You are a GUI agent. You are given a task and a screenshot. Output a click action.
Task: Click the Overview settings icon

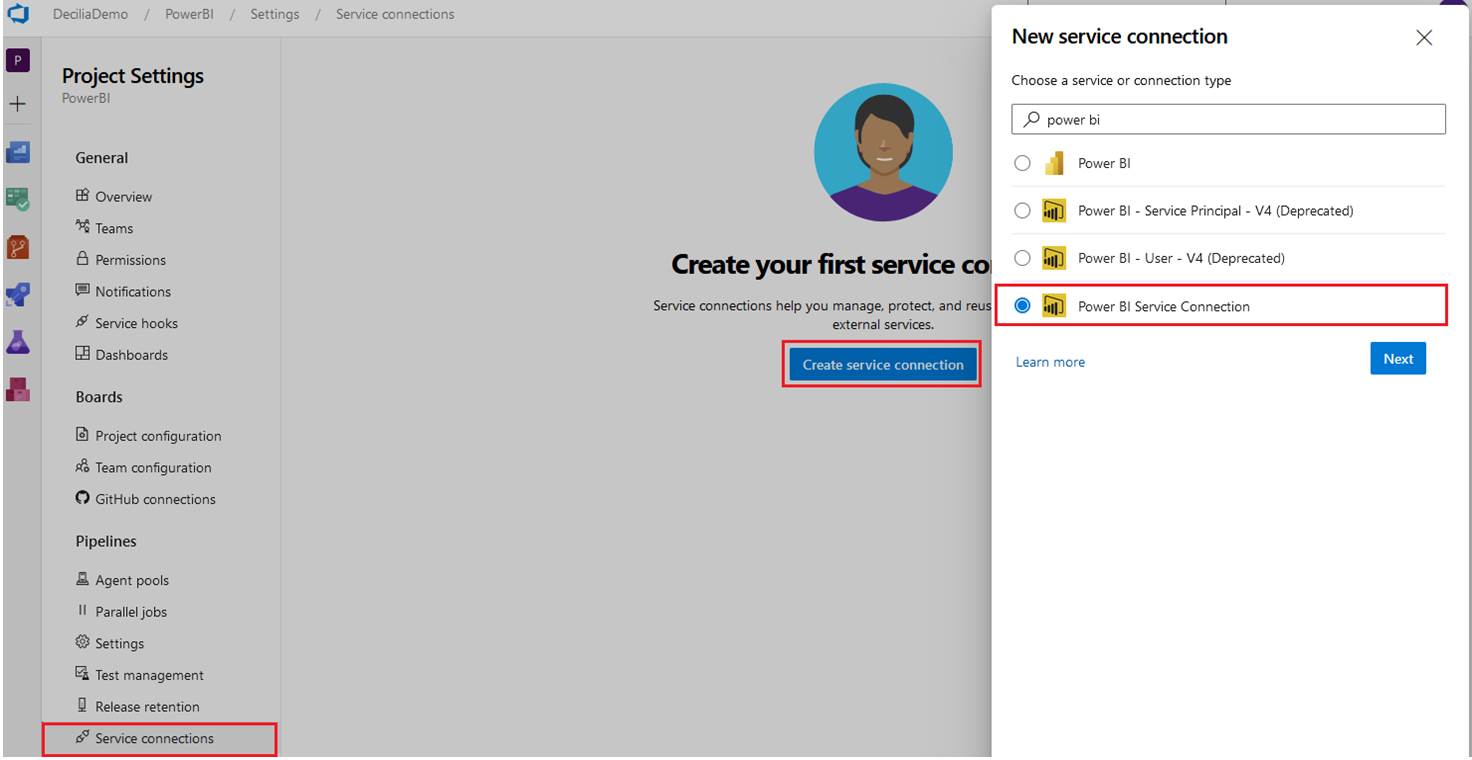point(83,195)
